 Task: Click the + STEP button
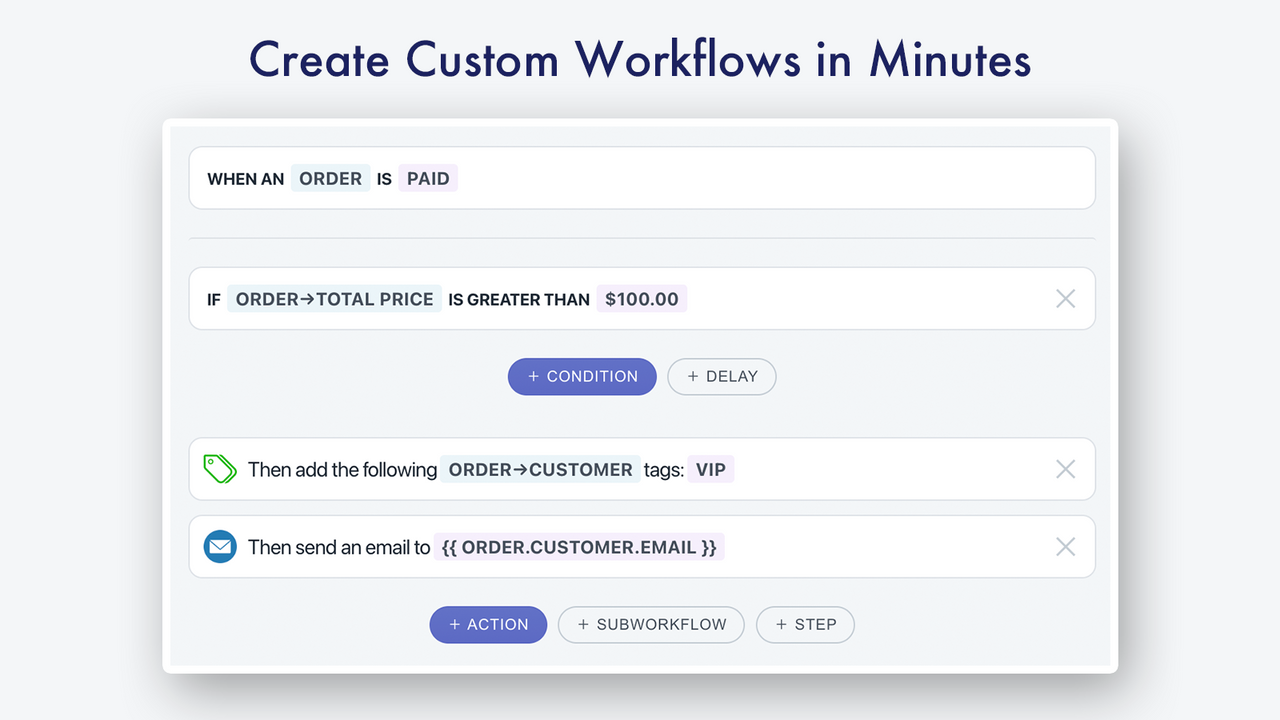(805, 624)
